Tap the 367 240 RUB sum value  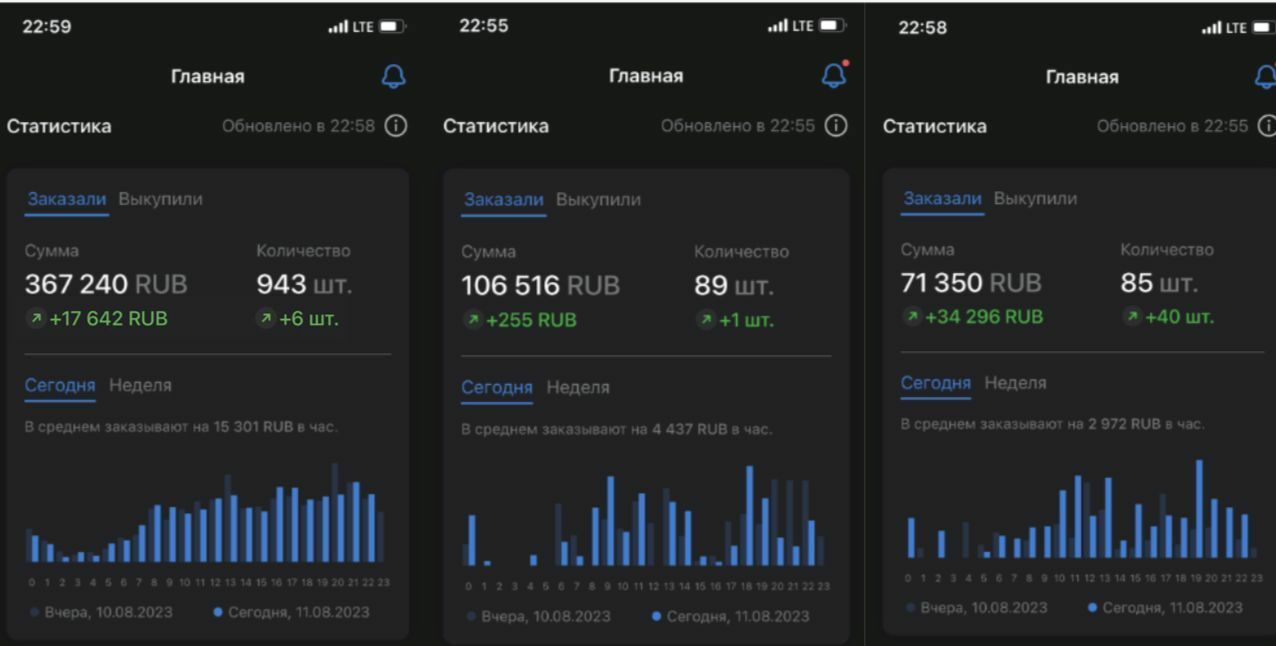point(106,285)
